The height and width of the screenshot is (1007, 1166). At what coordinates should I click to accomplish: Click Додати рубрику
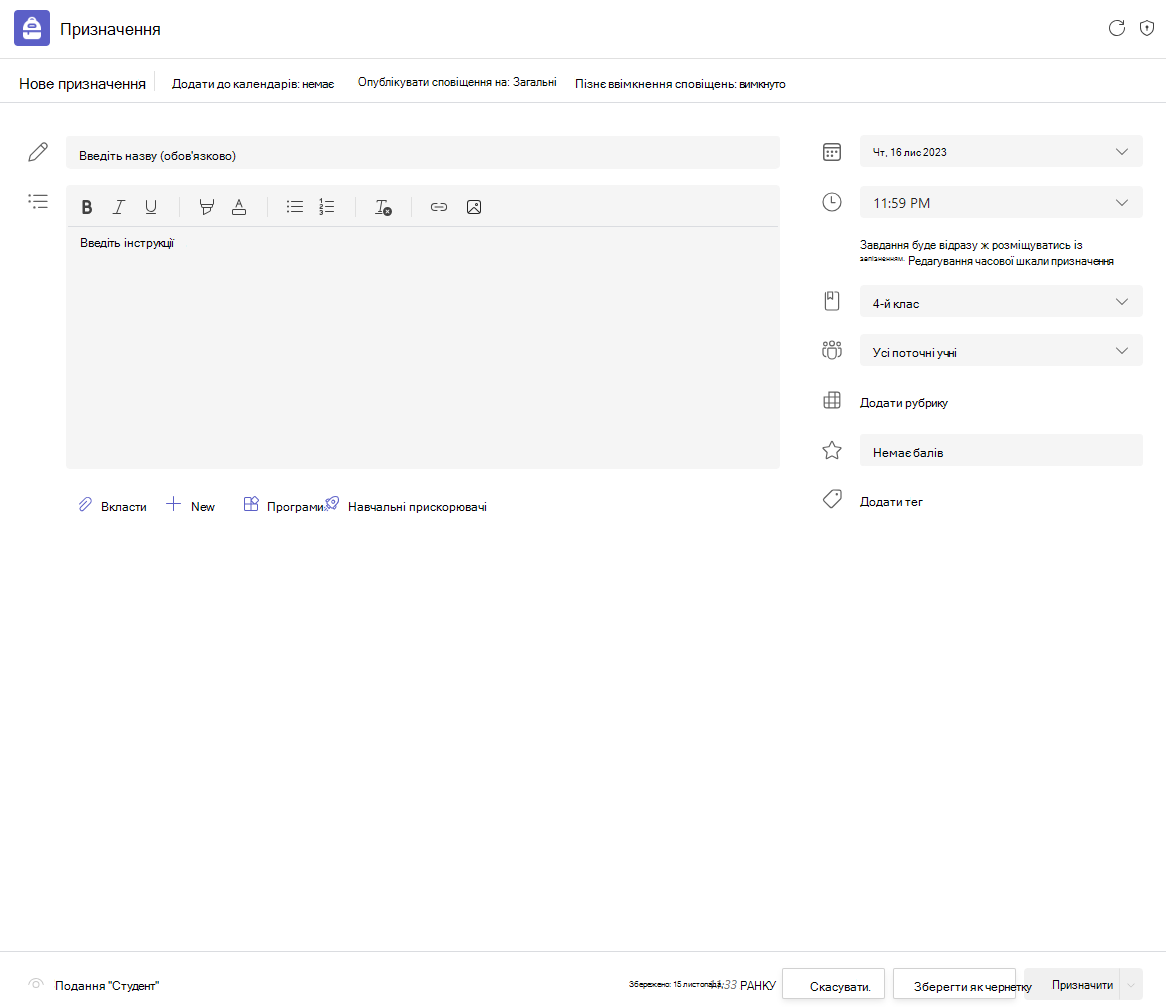point(904,402)
